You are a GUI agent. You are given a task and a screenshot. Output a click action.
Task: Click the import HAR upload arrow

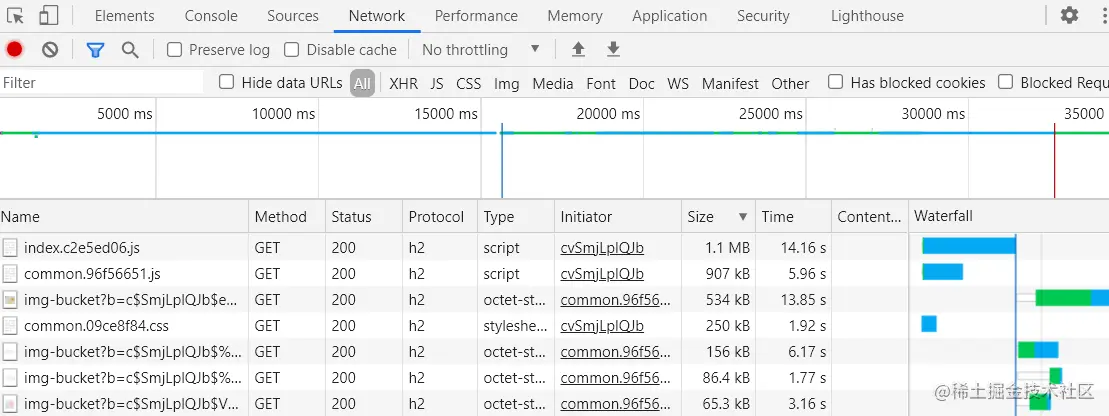pyautogui.click(x=578, y=50)
